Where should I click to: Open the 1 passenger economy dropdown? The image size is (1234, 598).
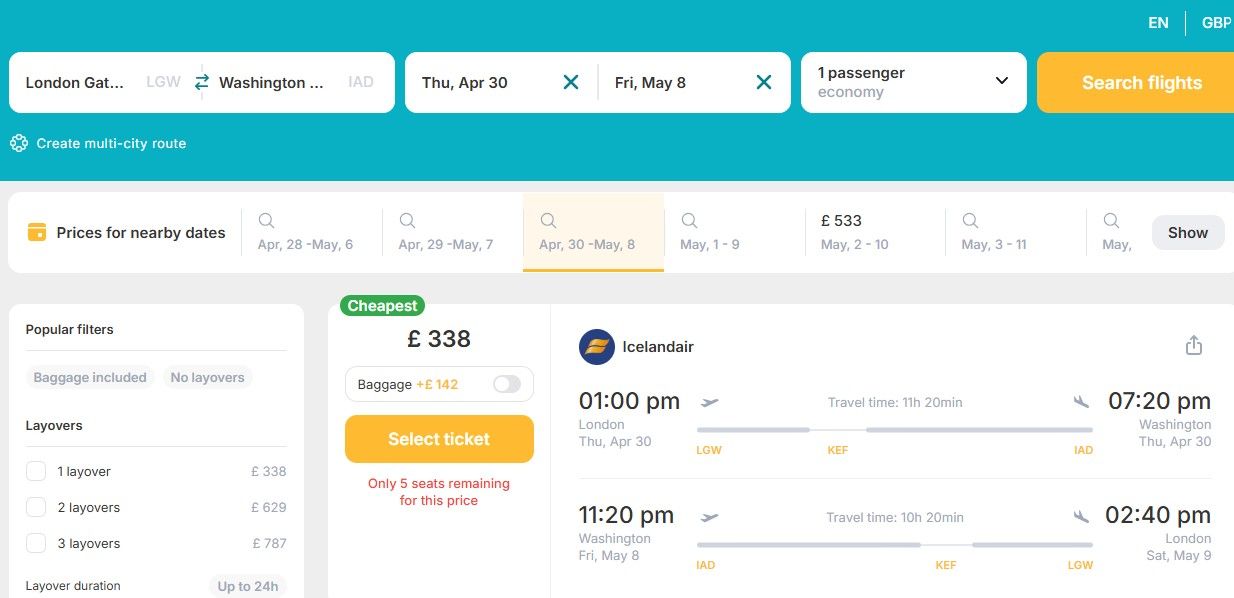913,82
